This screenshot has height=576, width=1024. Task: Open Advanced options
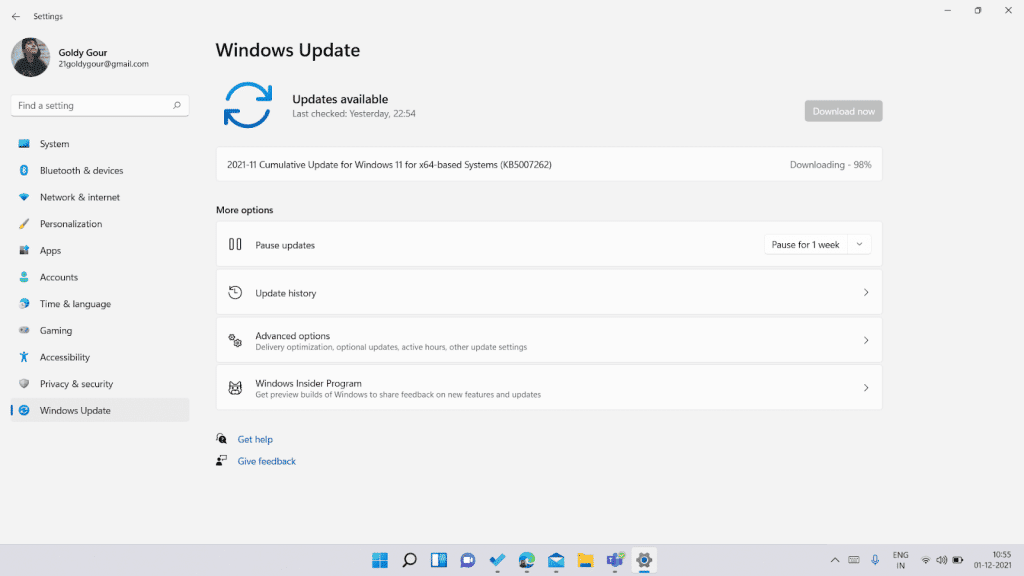click(549, 340)
